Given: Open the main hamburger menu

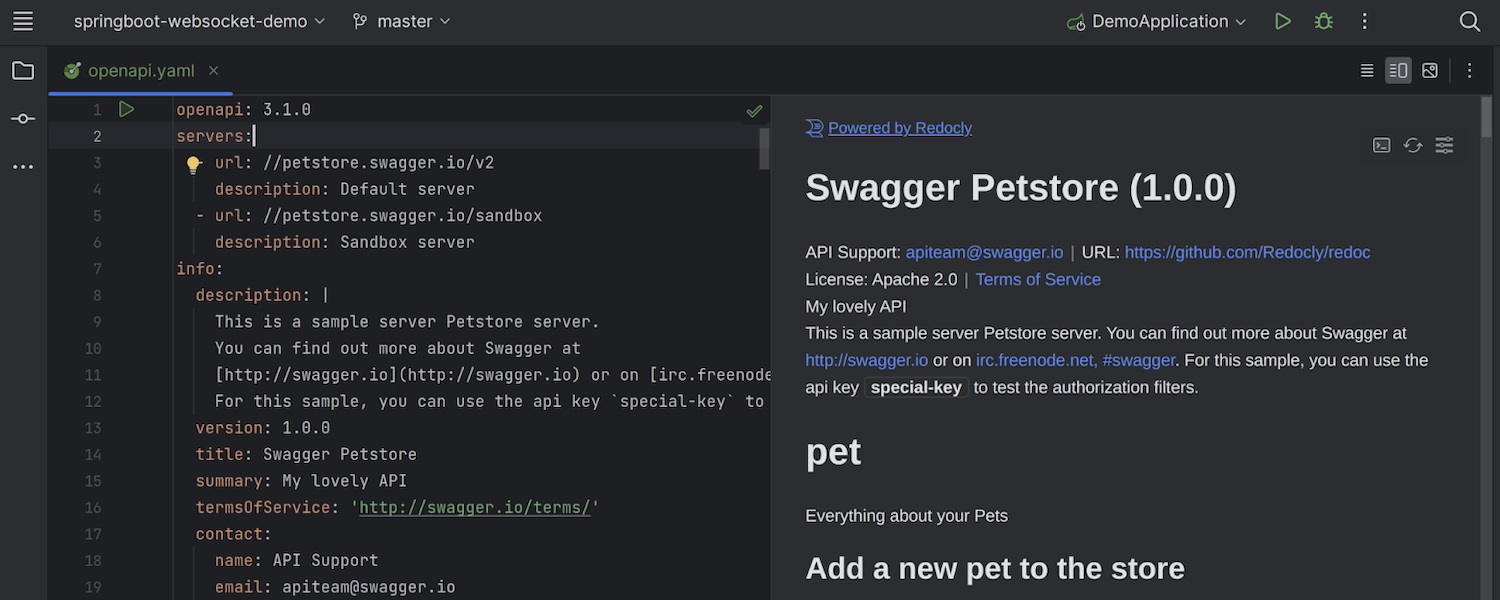Looking at the screenshot, I should click(x=23, y=21).
